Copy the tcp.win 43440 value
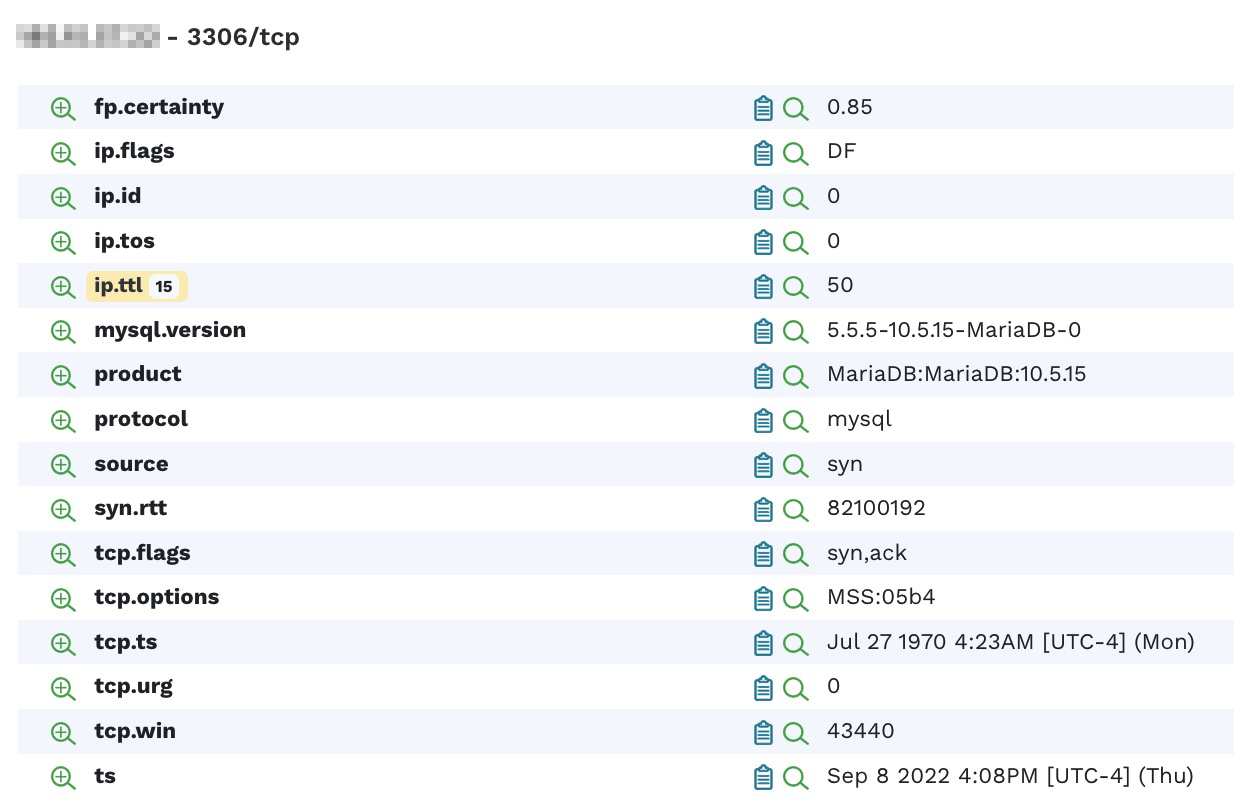Viewport: 1234px width, 810px height. pos(763,731)
